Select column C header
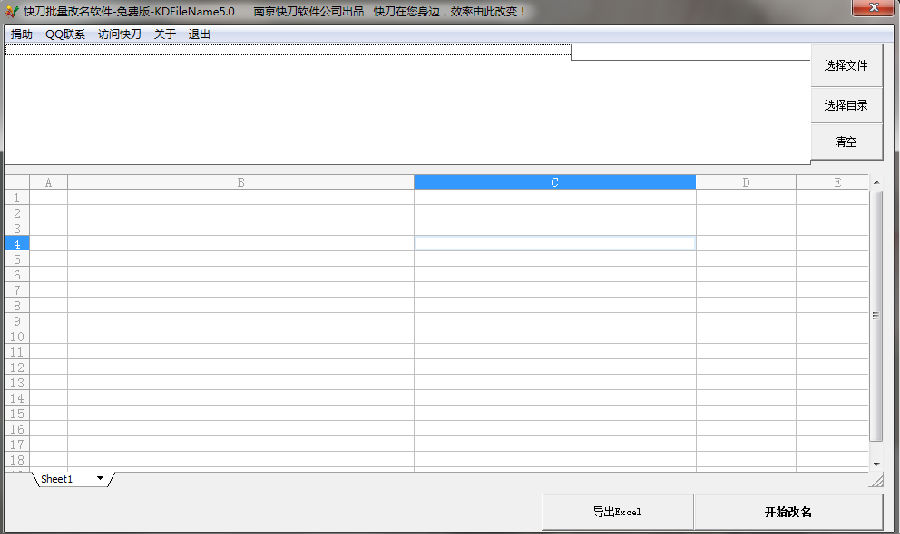 [555, 183]
